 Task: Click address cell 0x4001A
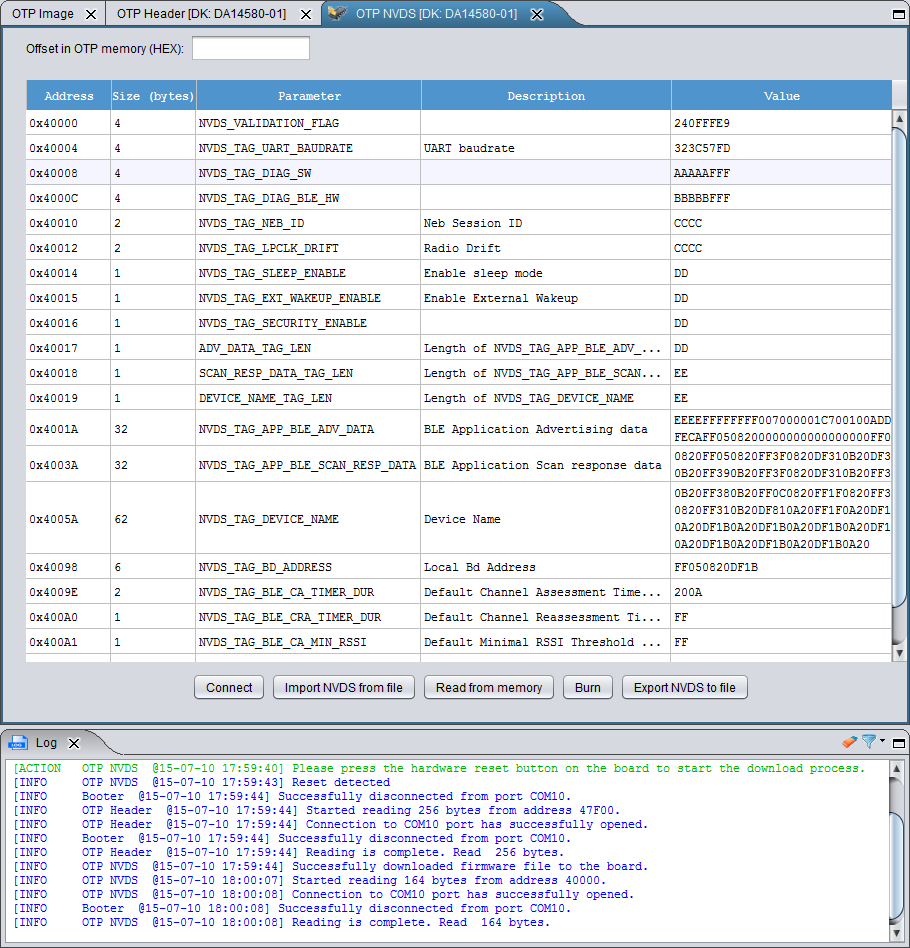(68, 429)
